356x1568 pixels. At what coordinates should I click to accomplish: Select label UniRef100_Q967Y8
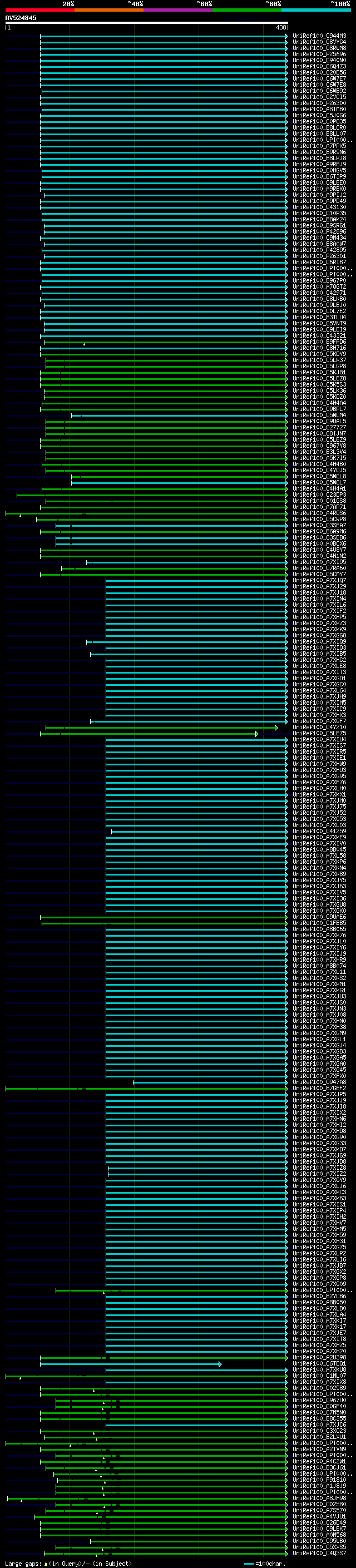point(319,446)
